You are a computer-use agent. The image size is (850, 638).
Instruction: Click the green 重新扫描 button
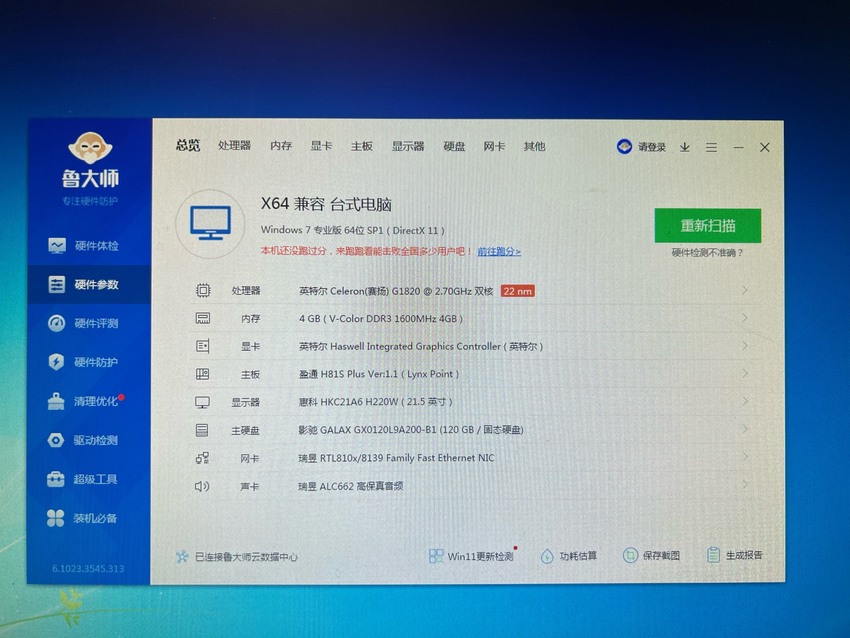coord(708,225)
